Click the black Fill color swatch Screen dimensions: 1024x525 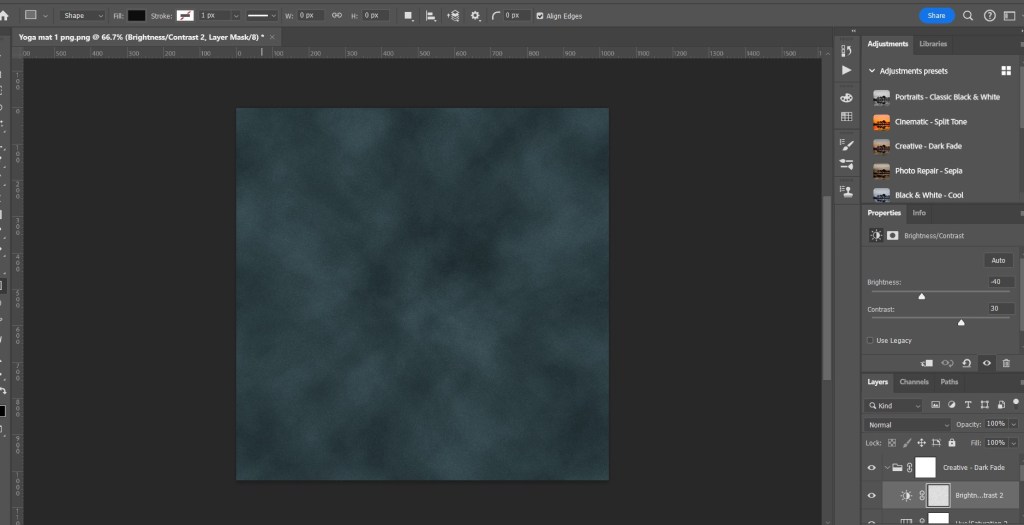(x=136, y=16)
